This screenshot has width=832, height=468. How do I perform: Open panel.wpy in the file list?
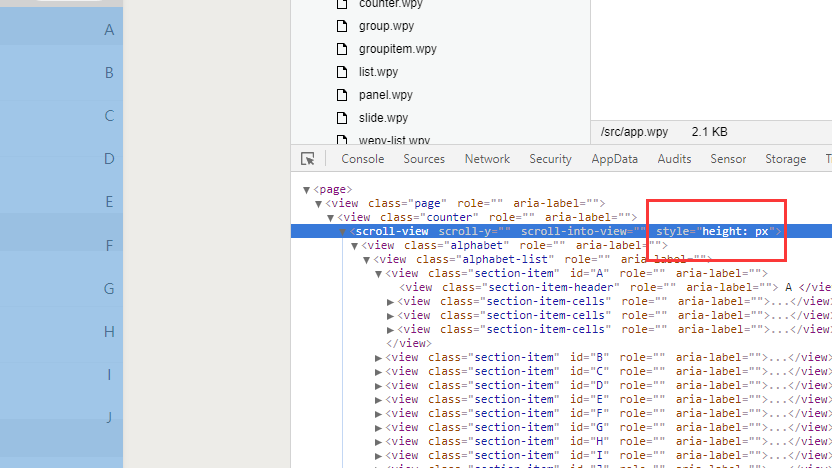pos(386,95)
